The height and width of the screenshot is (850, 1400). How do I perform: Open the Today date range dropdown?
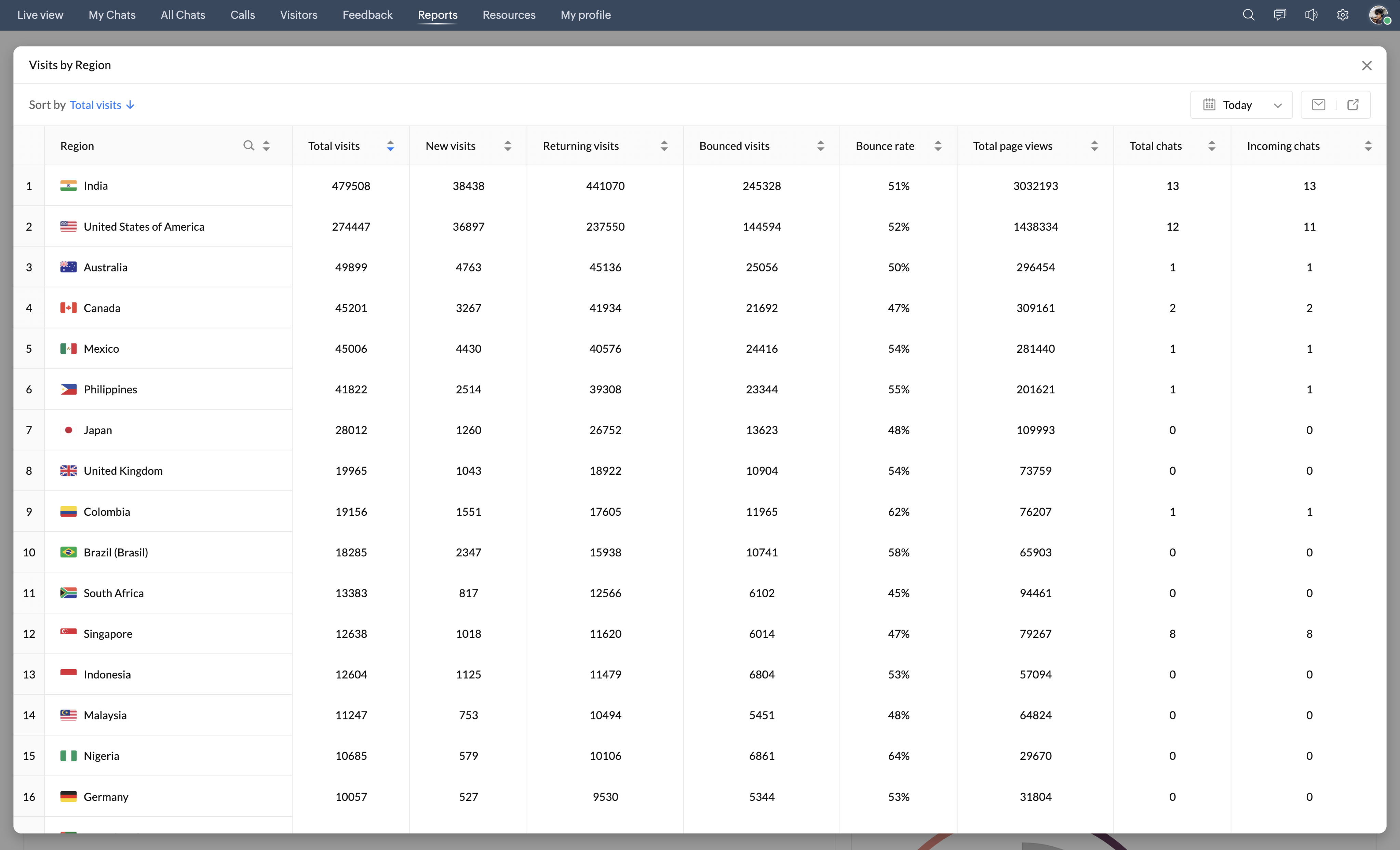[x=1241, y=105]
